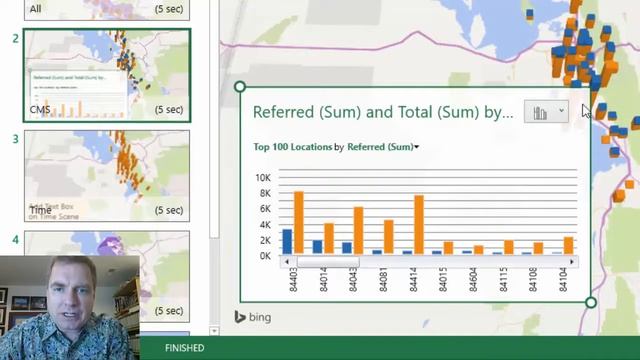The image size is (640, 360).
Task: Click the FINISHED status bar text
Action: pos(184,348)
